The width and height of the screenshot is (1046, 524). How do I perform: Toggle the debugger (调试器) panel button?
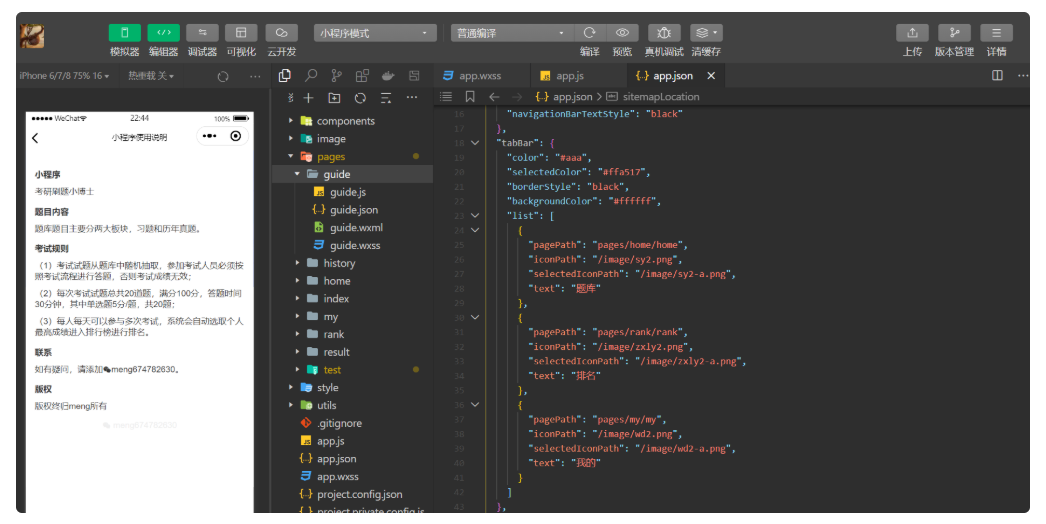[202, 33]
